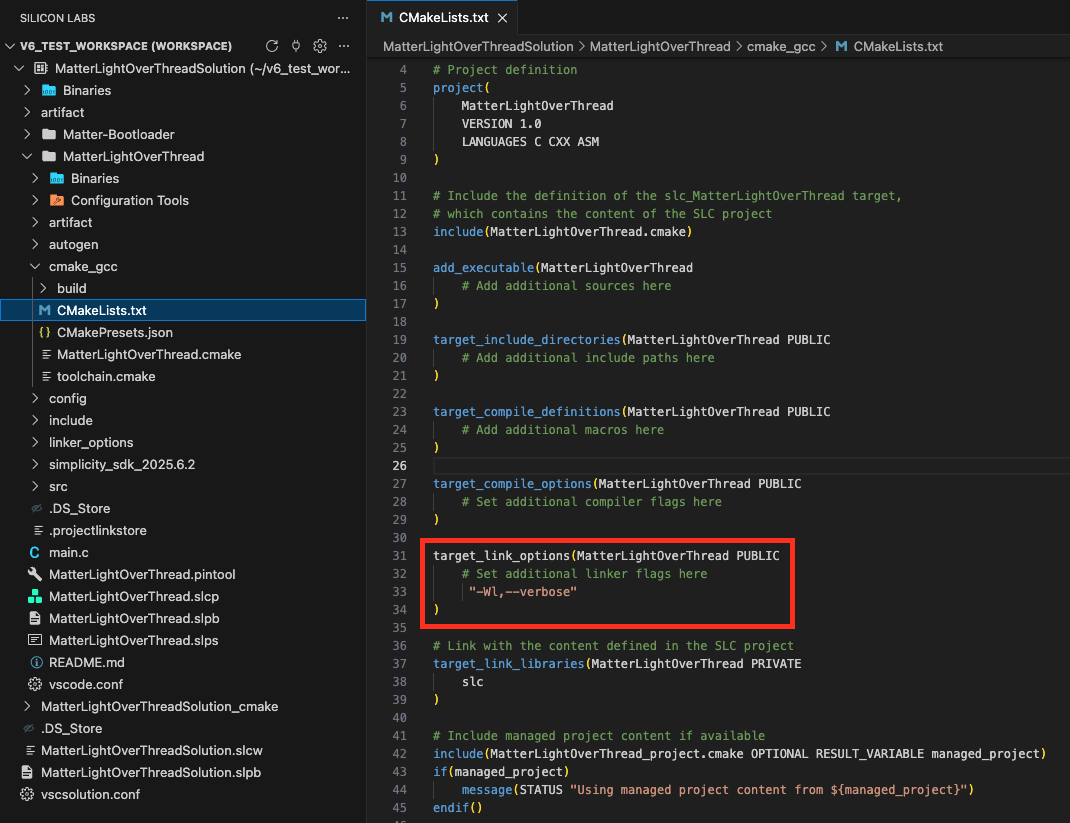Expand the MatterLightOverThreadSolution_cmake folder
Screen dimensions: 1070x823
[159, 706]
